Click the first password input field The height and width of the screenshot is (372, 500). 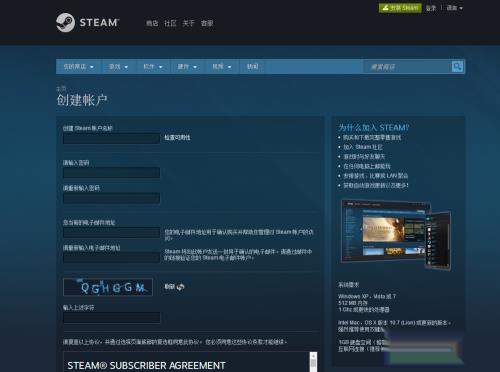click(111, 173)
